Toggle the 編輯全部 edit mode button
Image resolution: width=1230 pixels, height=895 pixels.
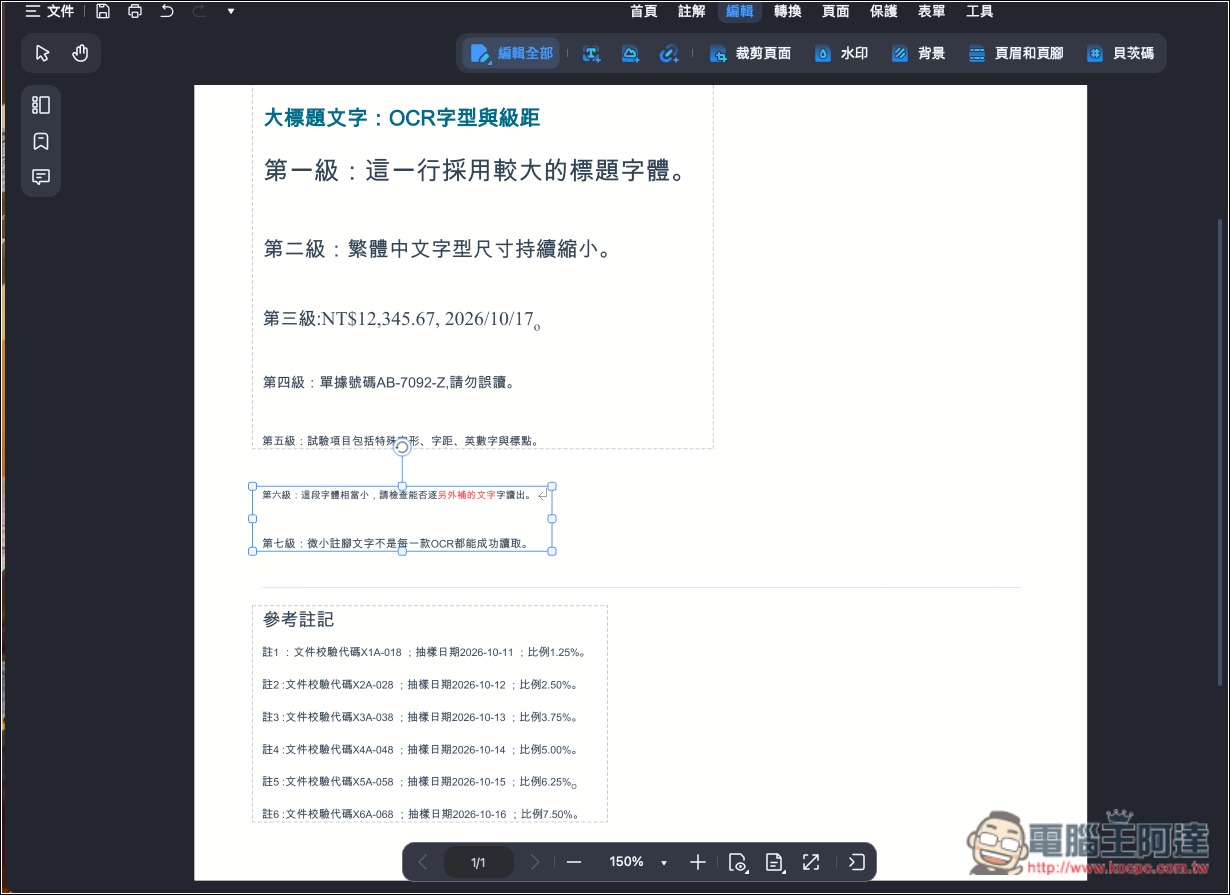click(x=511, y=53)
